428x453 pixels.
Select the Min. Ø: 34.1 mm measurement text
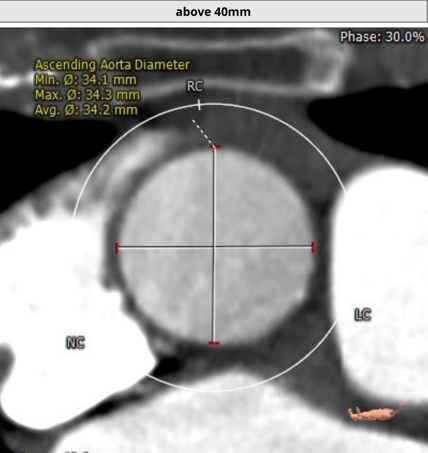pos(86,80)
